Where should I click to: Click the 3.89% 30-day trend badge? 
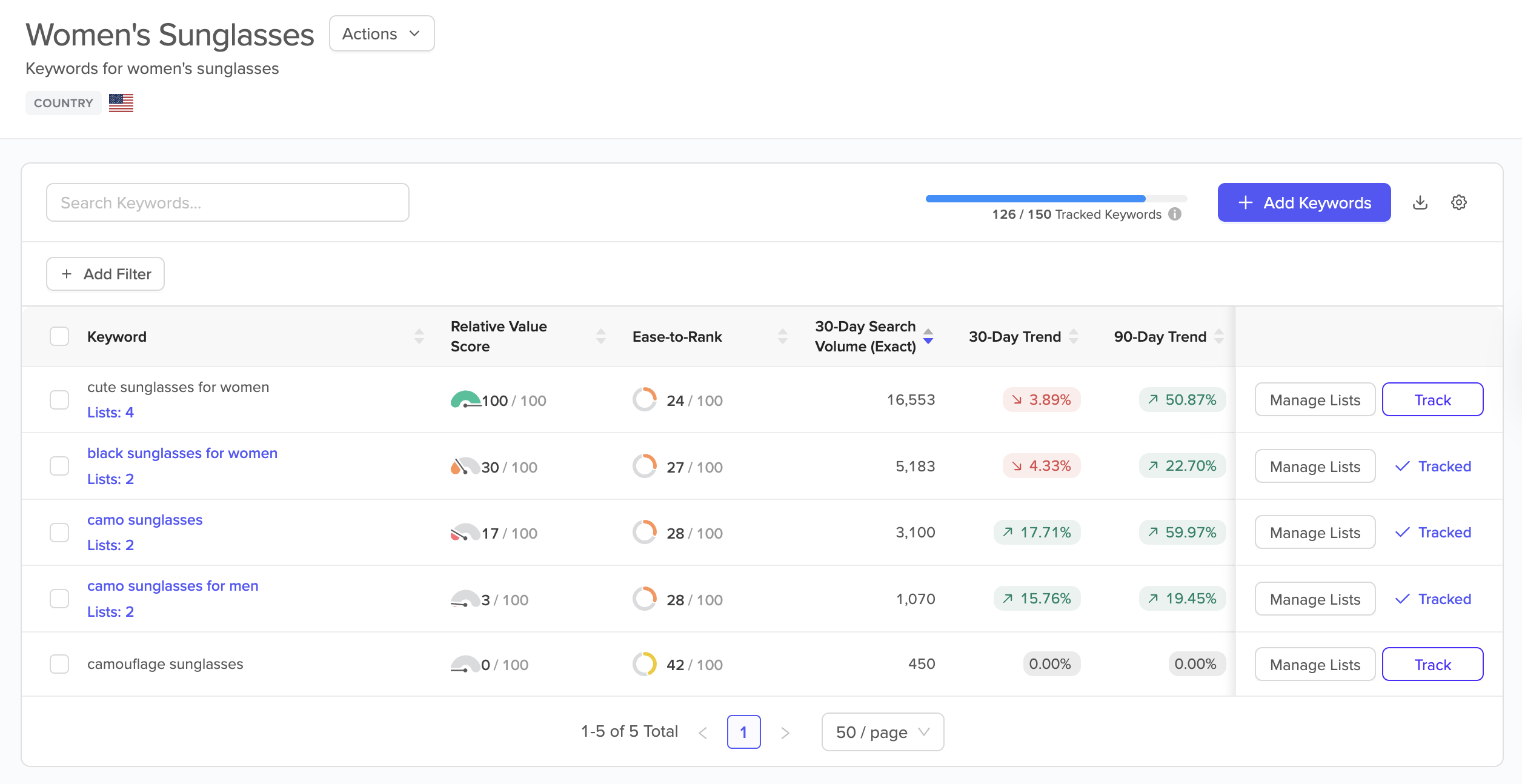pyautogui.click(x=1042, y=400)
